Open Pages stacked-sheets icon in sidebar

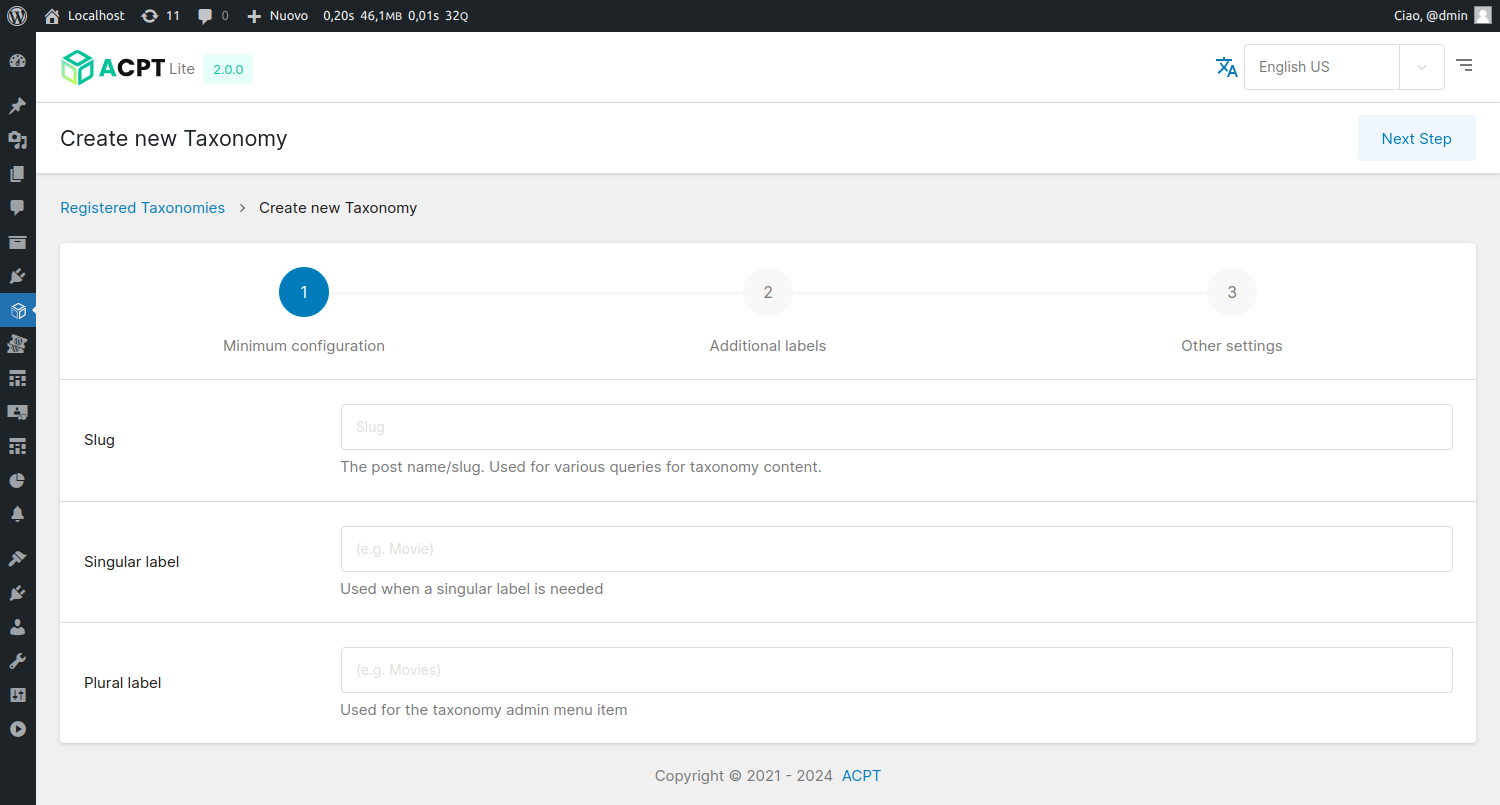pyautogui.click(x=17, y=174)
